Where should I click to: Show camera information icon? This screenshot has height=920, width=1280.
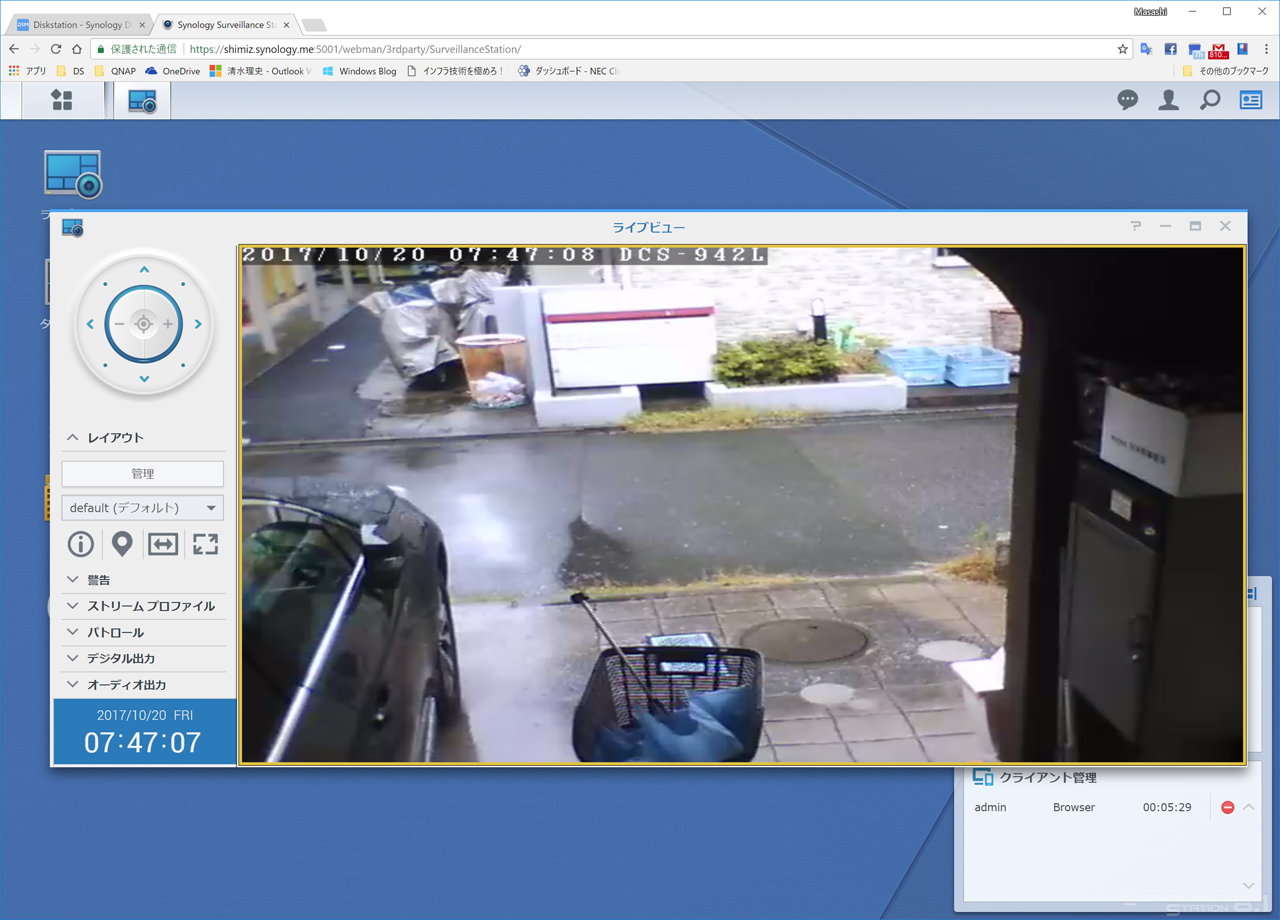80,544
